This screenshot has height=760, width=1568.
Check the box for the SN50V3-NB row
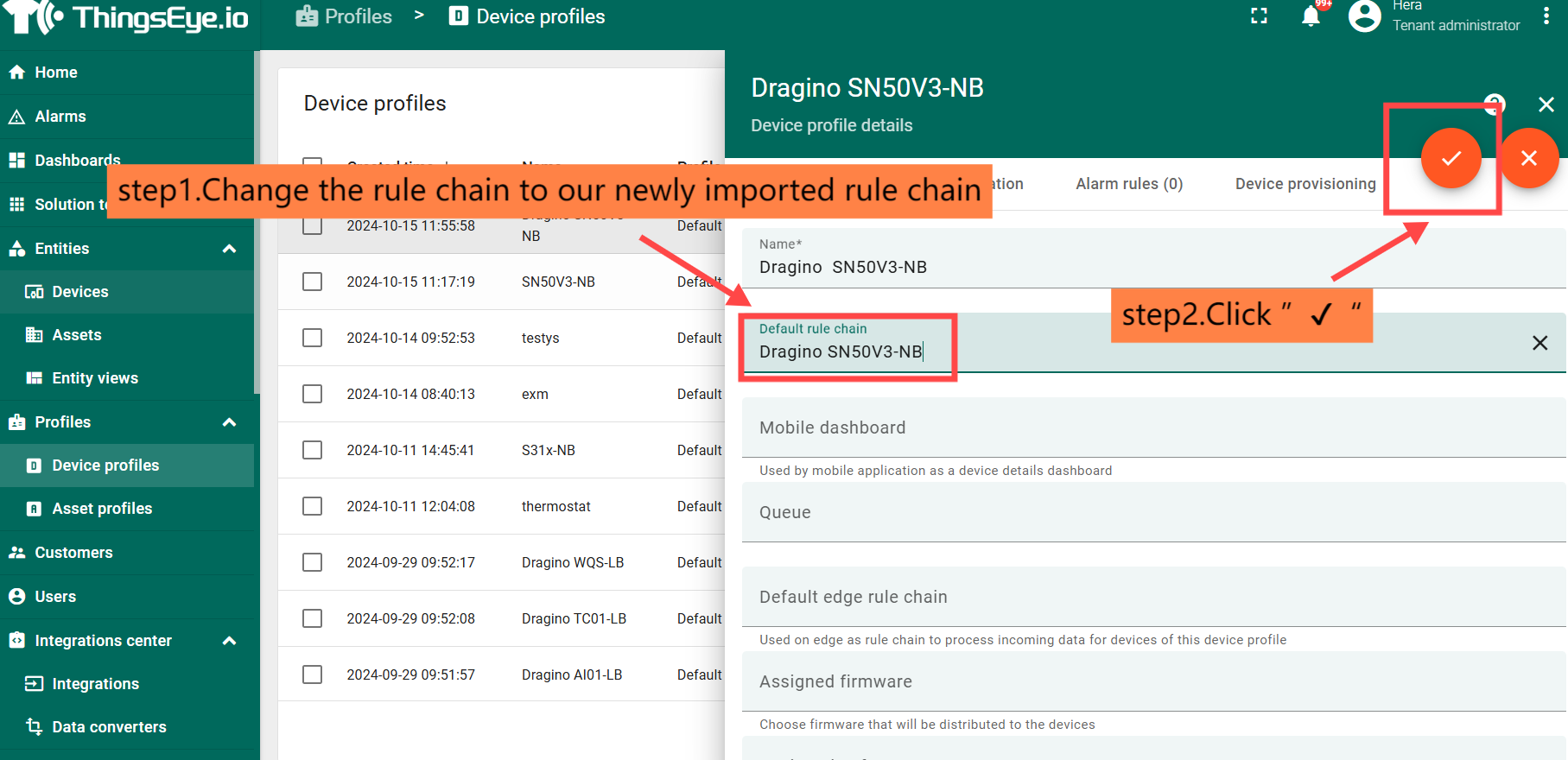[313, 282]
